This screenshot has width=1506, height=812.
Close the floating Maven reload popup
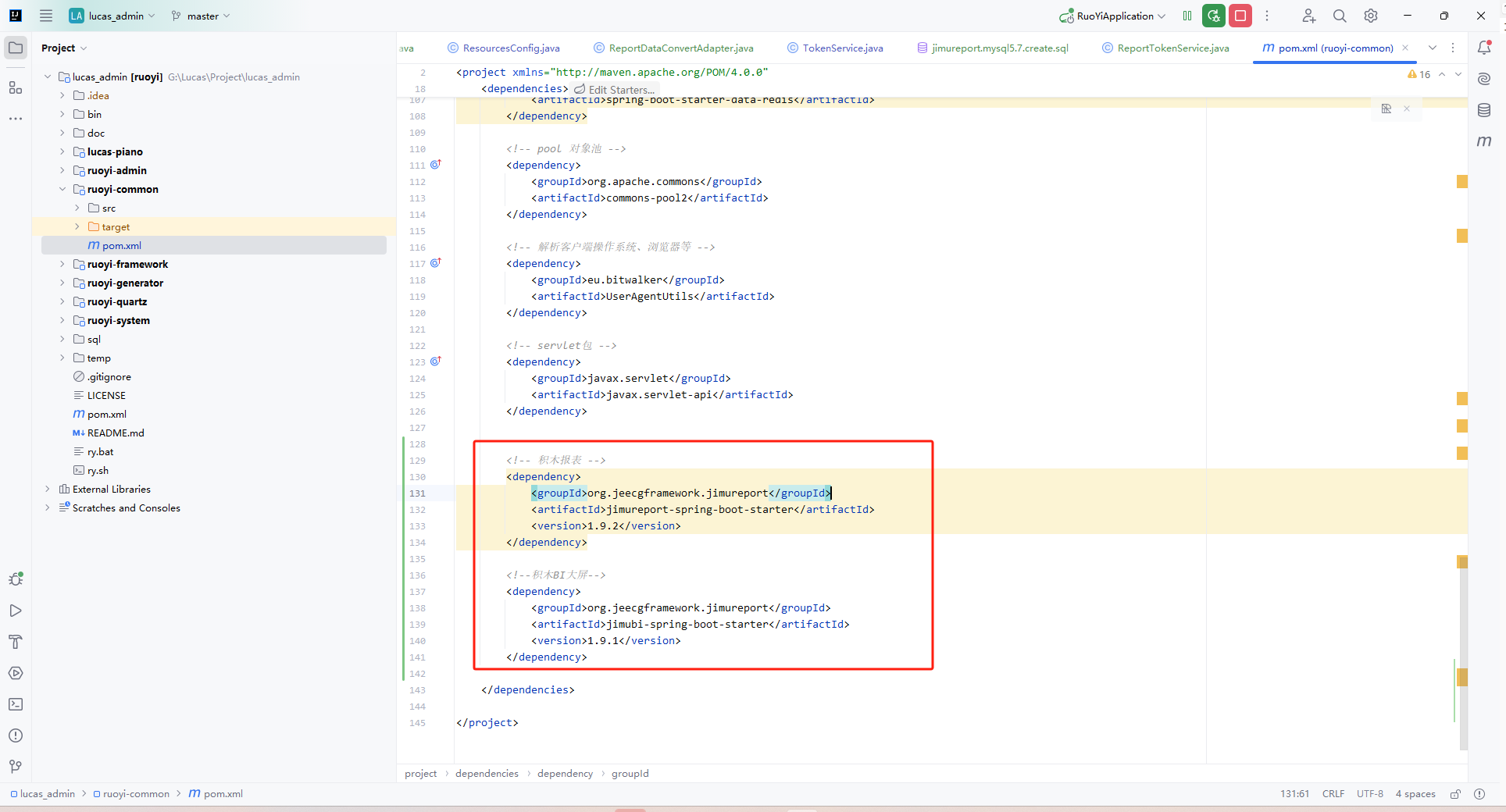pos(1407,109)
